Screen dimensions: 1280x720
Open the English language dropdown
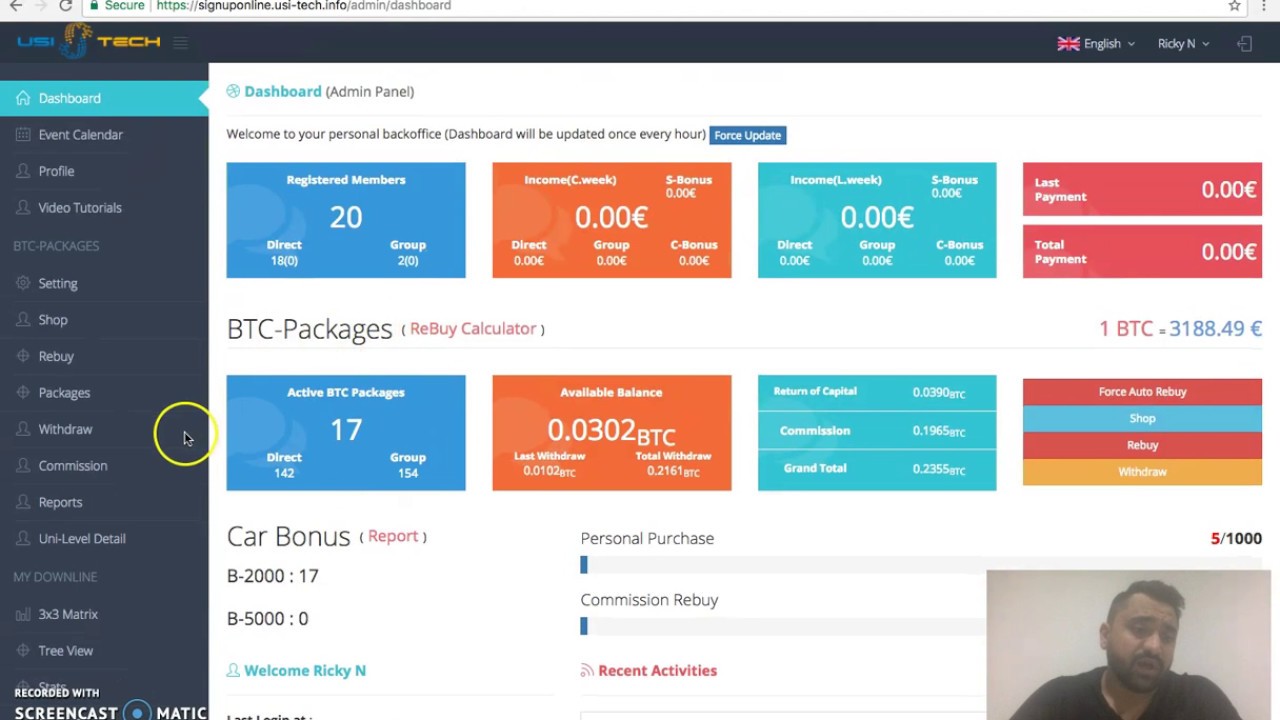pyautogui.click(x=1096, y=43)
